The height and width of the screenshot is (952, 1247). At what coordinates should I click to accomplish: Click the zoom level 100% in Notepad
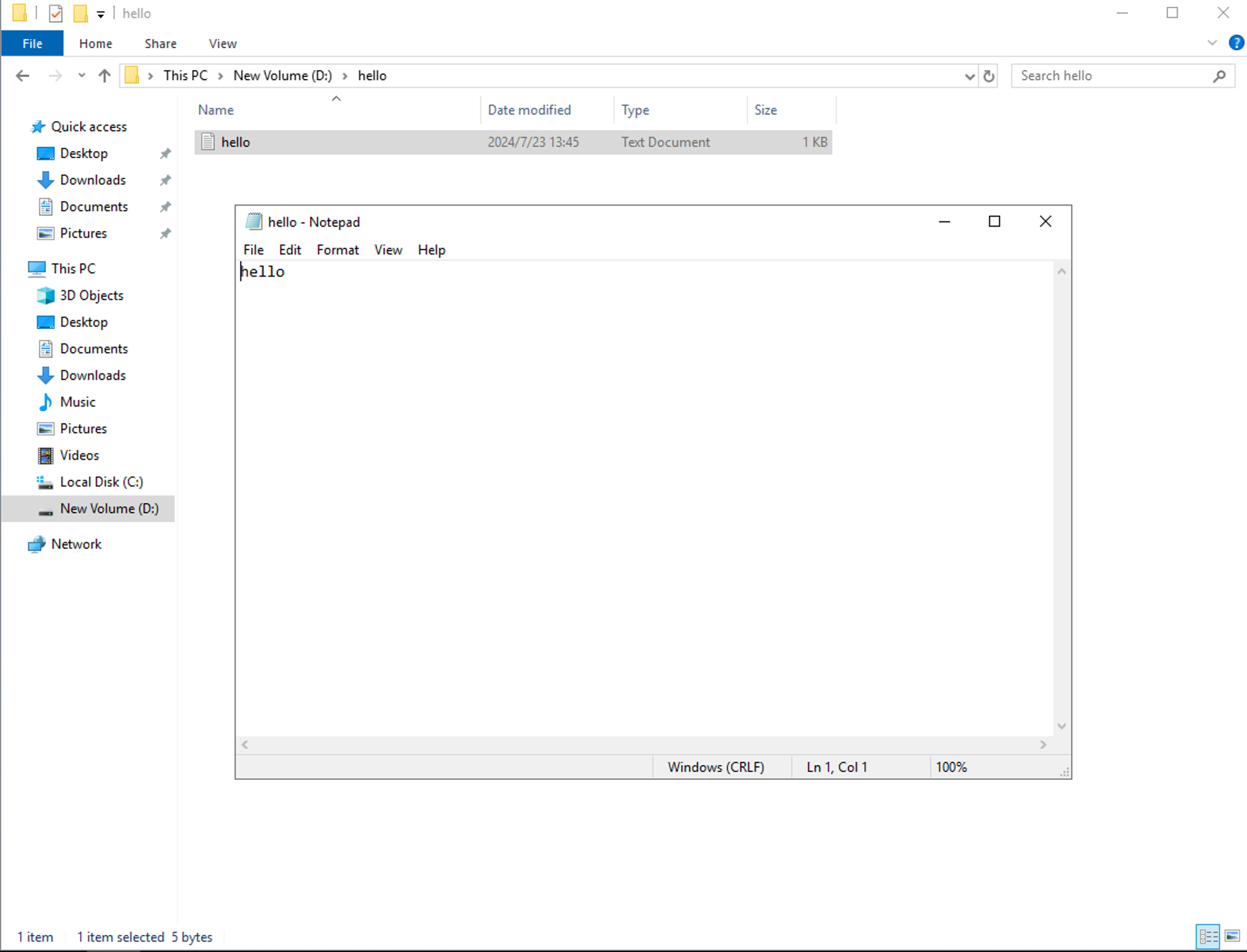(952, 767)
